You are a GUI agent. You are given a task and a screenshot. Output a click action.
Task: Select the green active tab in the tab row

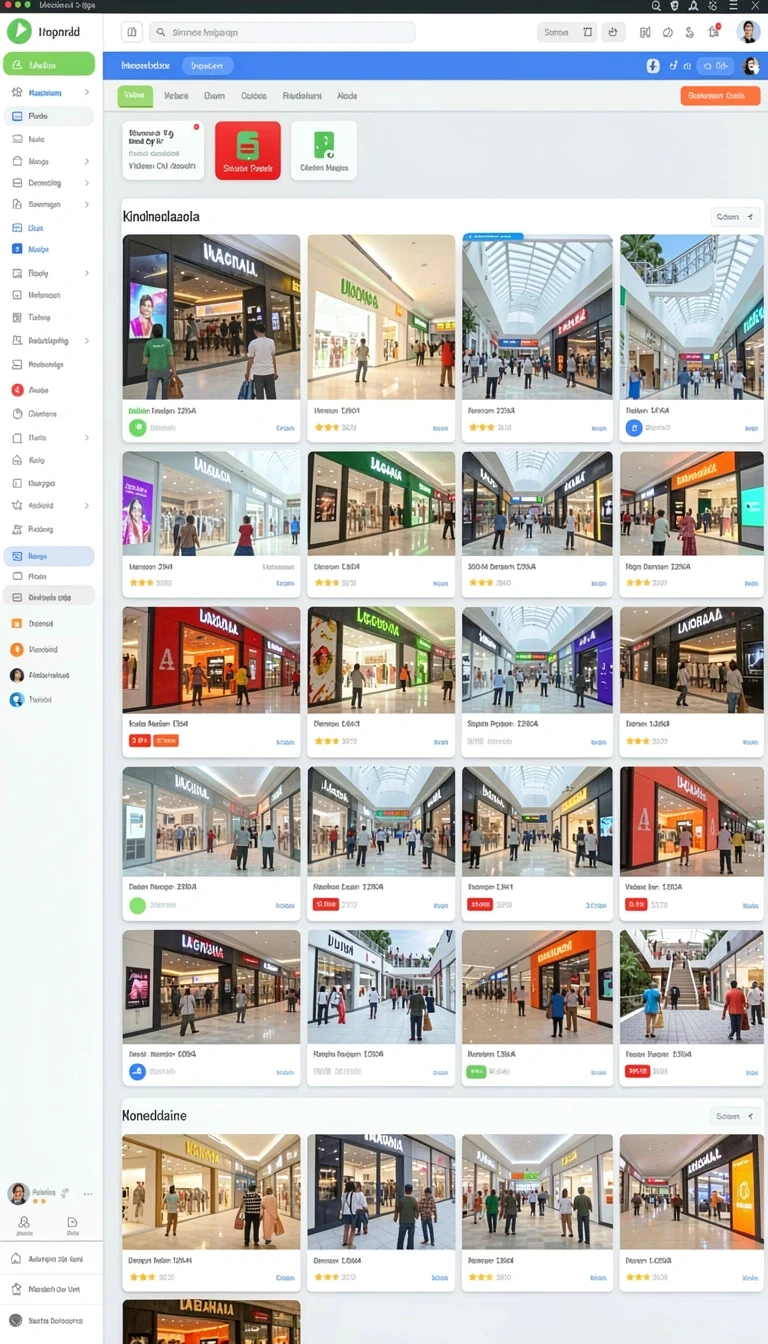[135, 96]
